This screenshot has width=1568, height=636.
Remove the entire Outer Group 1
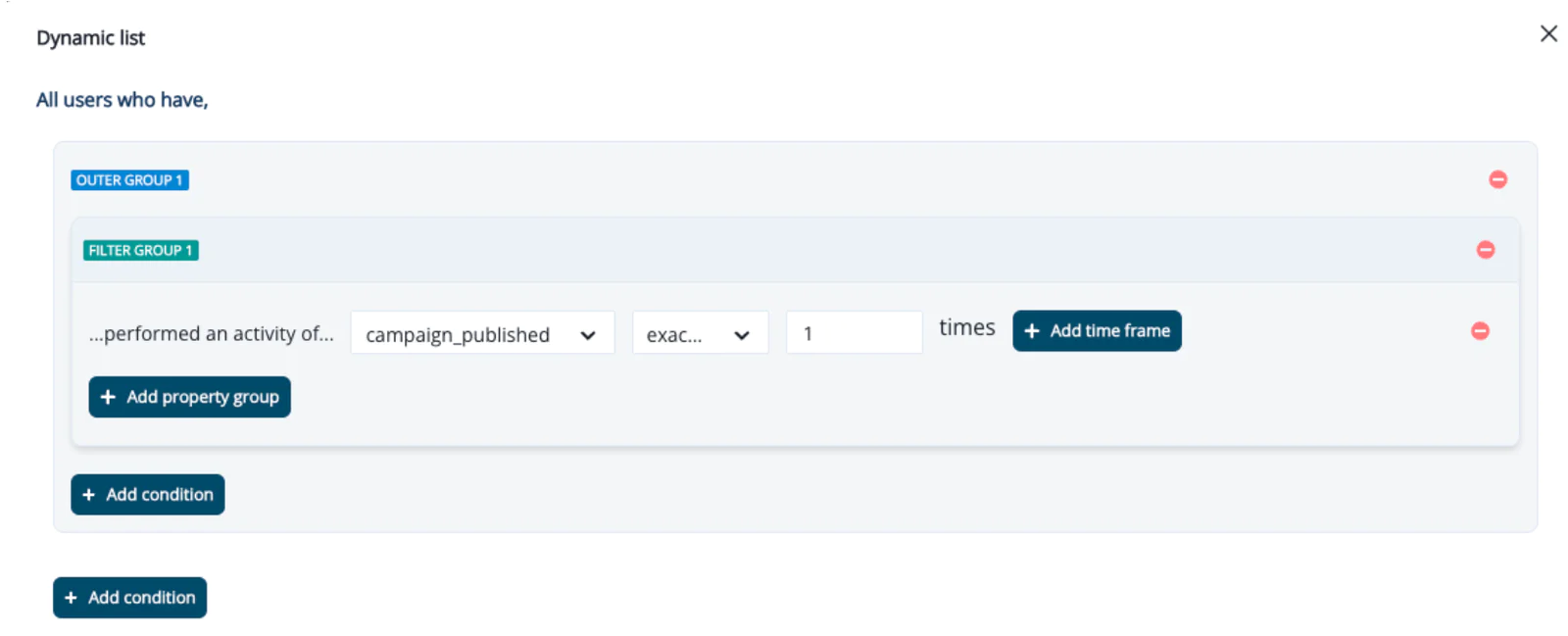[x=1498, y=179]
